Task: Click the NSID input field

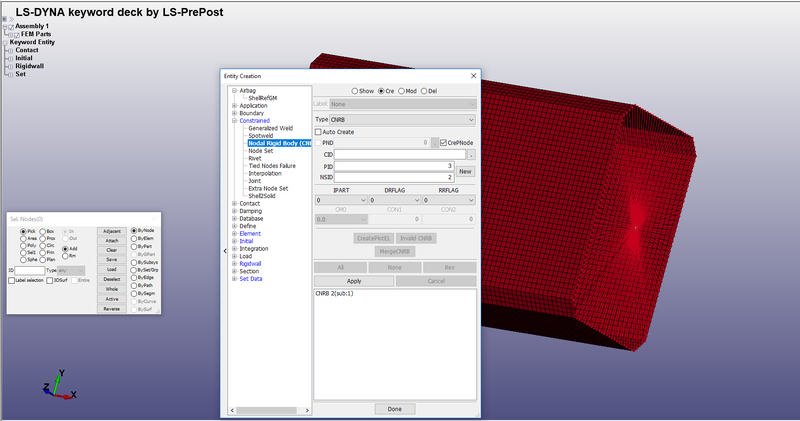Action: [x=394, y=177]
